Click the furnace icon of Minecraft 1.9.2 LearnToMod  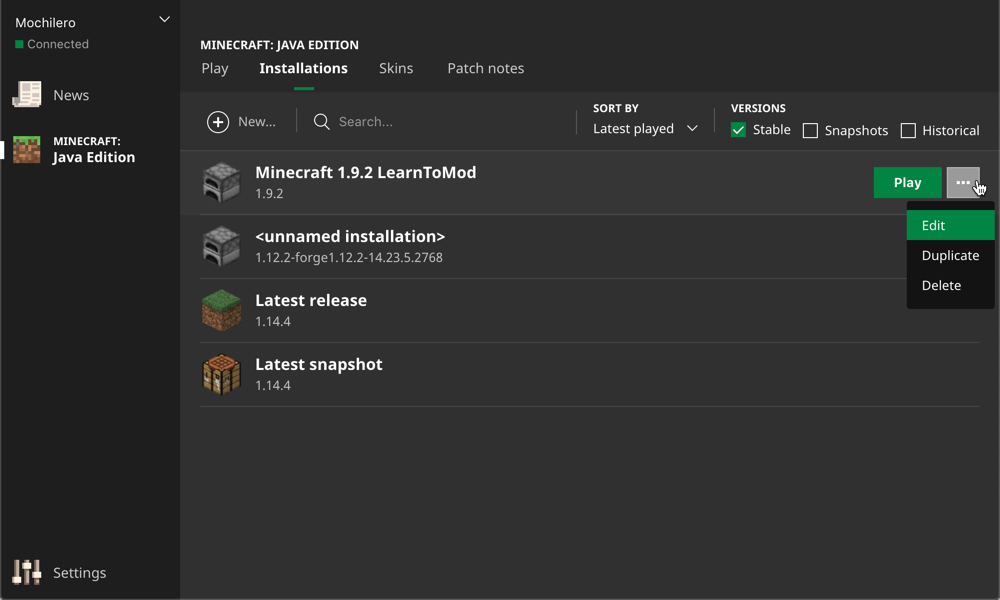pyautogui.click(x=222, y=182)
